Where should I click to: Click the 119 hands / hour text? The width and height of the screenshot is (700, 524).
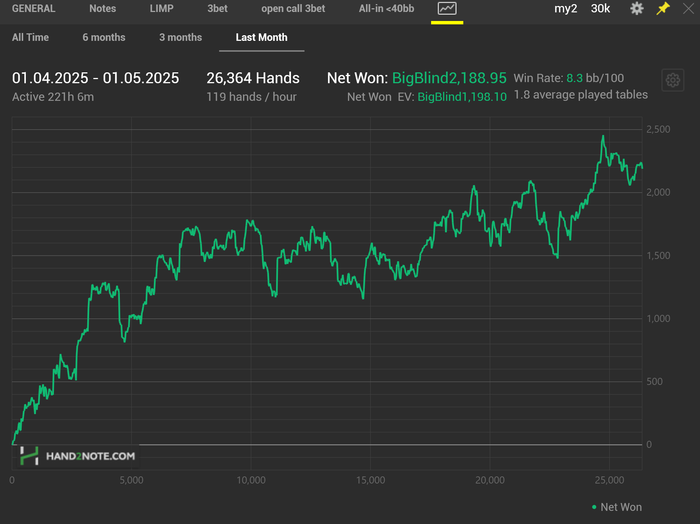251,97
